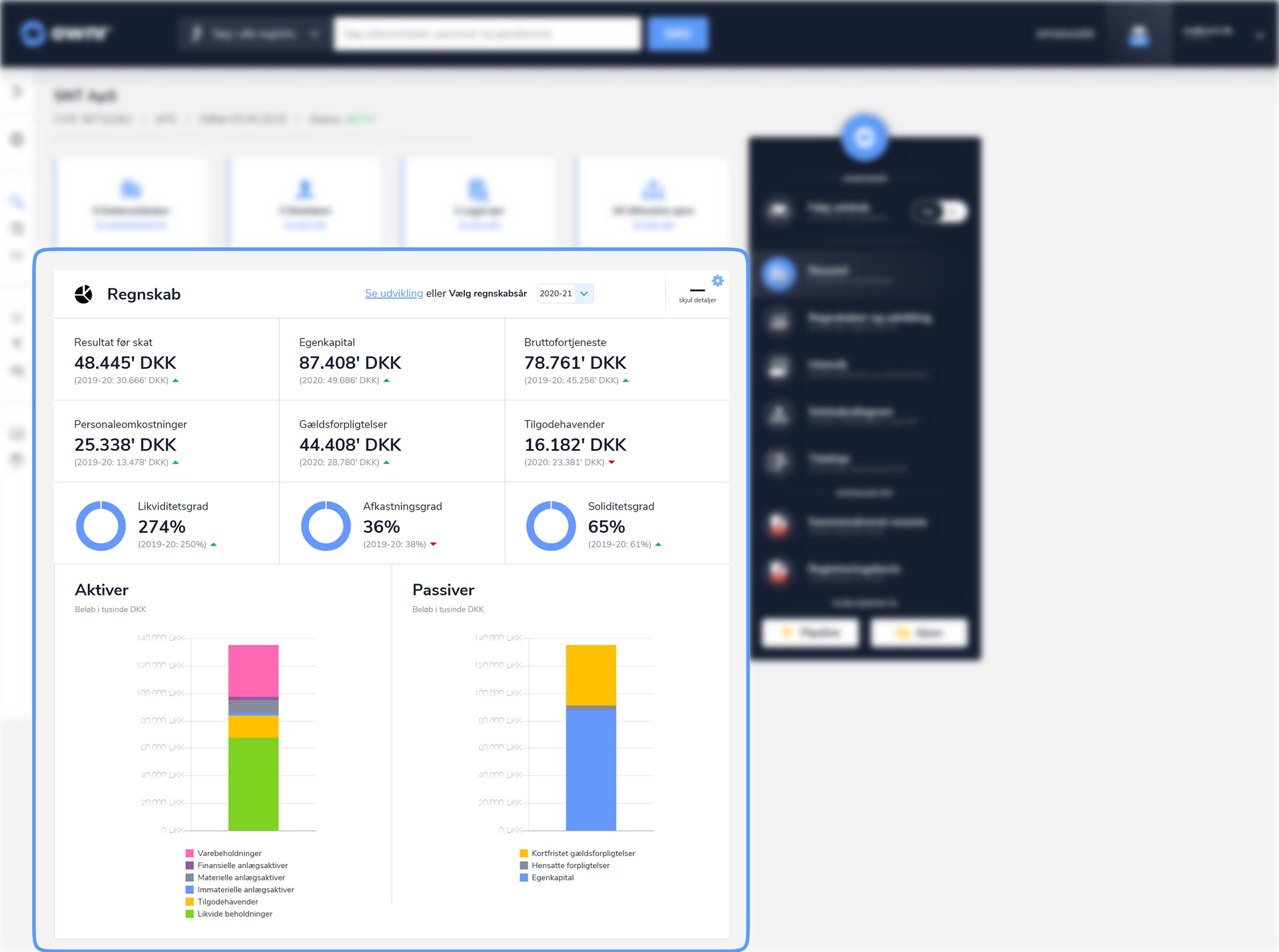
Task: Click the Materielle anlægsaktiver legend entry
Action: (235, 877)
